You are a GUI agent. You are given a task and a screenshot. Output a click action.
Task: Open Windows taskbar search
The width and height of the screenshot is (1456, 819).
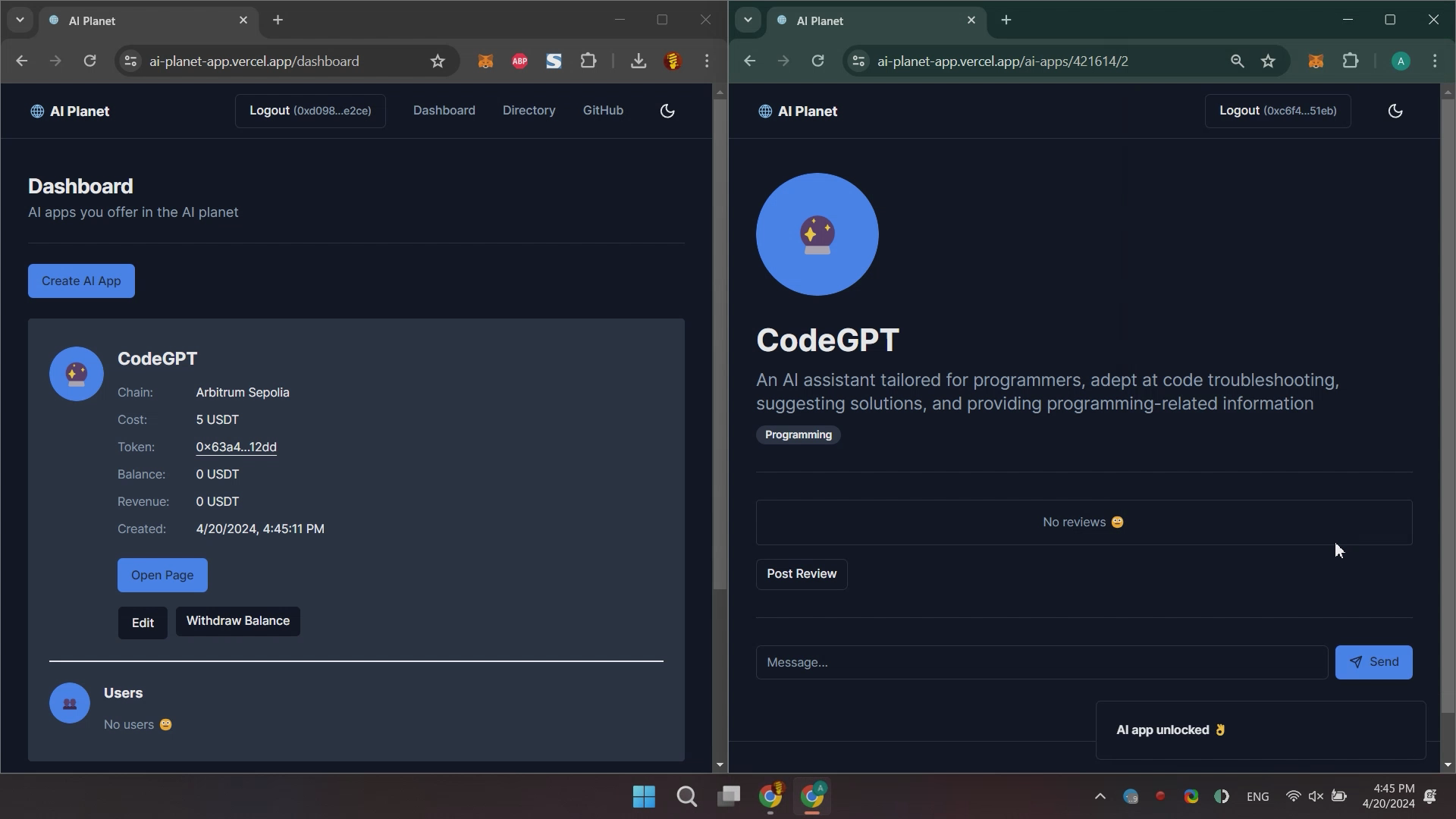coord(687,796)
